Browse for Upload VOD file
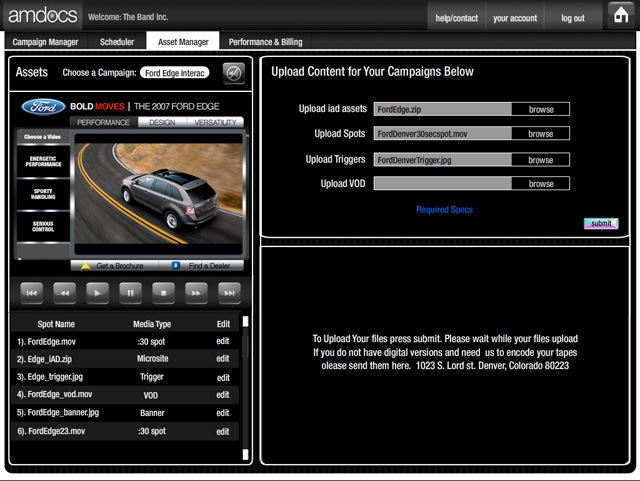This screenshot has height=481, width=640. (541, 184)
